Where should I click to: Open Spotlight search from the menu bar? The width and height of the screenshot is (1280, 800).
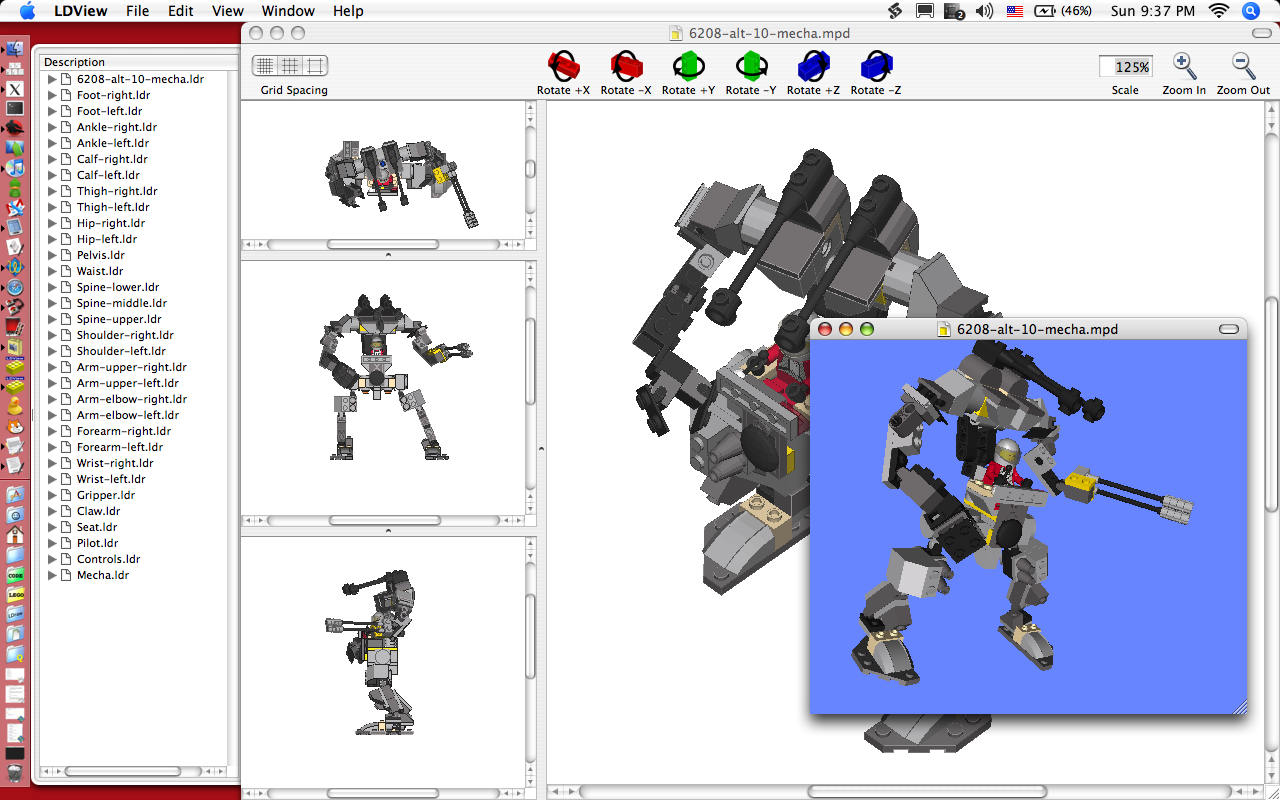tap(1250, 11)
